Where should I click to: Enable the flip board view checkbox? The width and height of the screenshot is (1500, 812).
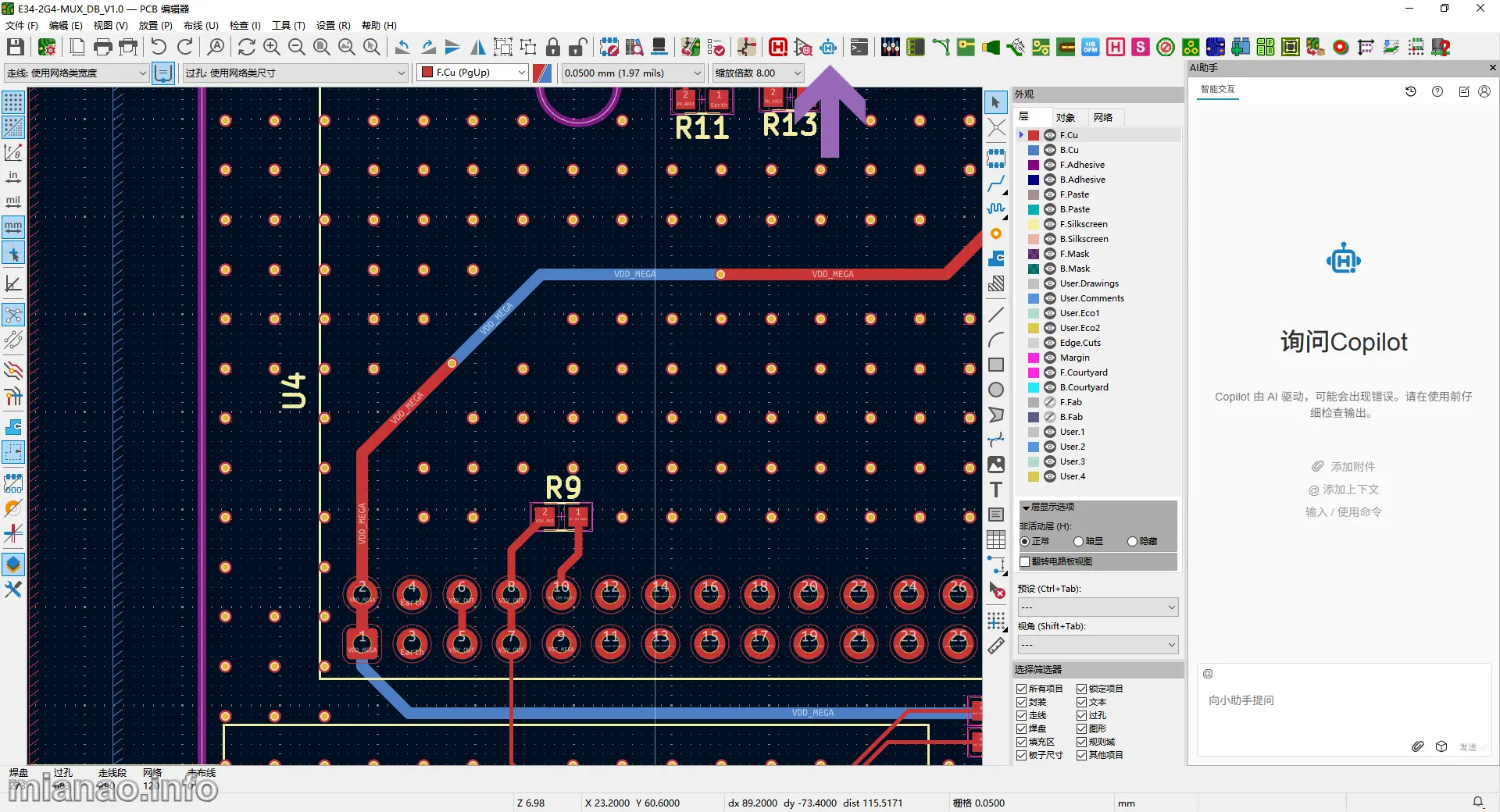pos(1025,562)
